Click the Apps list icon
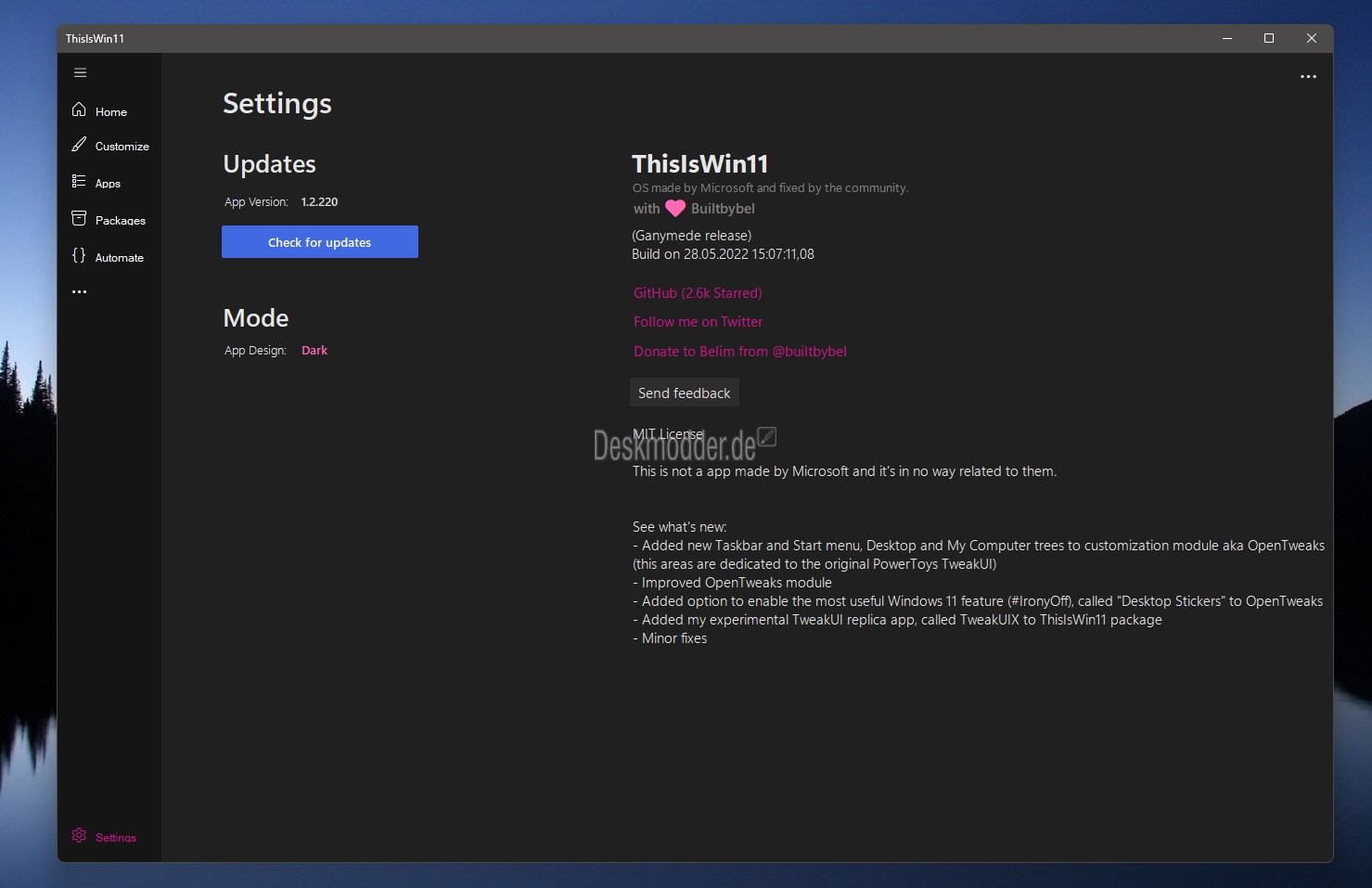The width and height of the screenshot is (1372, 888). tap(79, 182)
